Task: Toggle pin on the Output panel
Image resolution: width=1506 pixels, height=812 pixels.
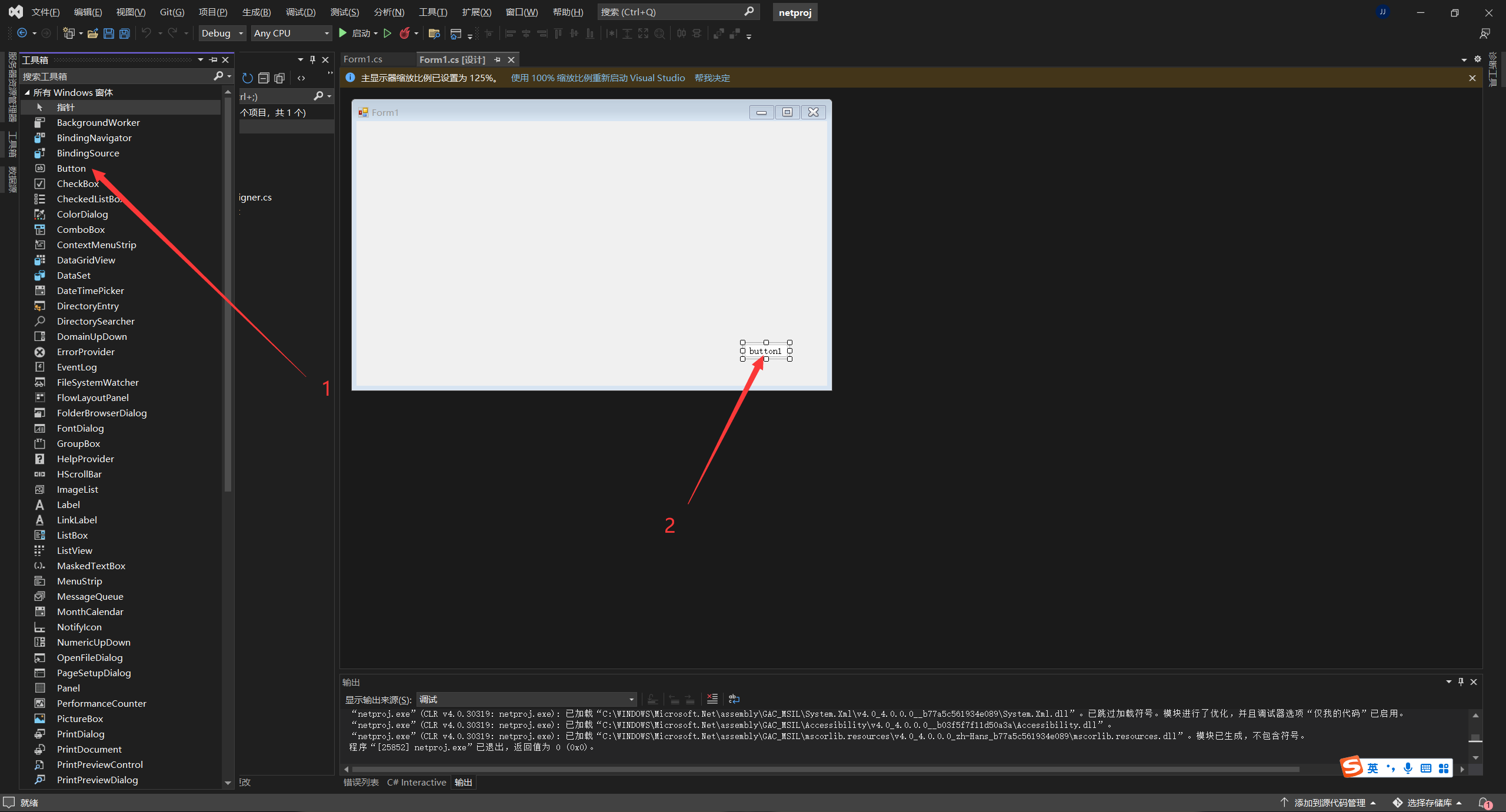Action: [x=1461, y=682]
